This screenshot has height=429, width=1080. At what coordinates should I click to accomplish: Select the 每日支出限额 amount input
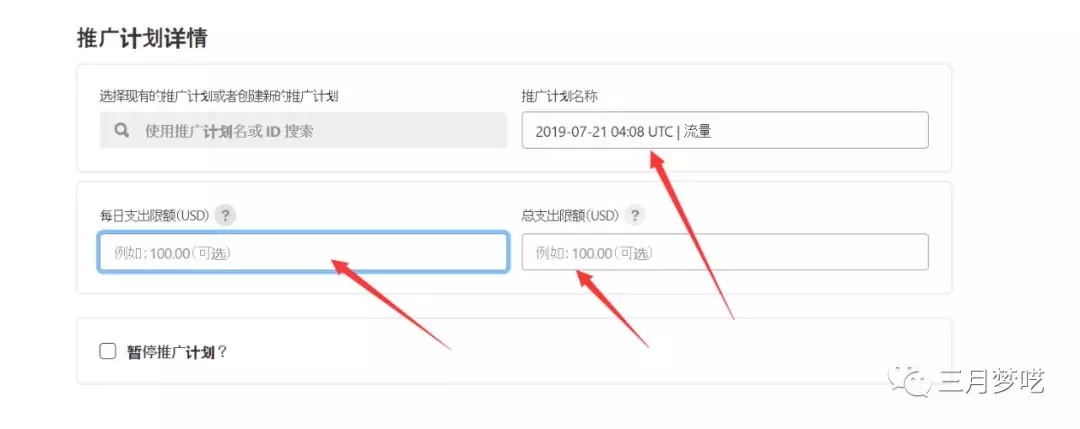[x=303, y=253]
